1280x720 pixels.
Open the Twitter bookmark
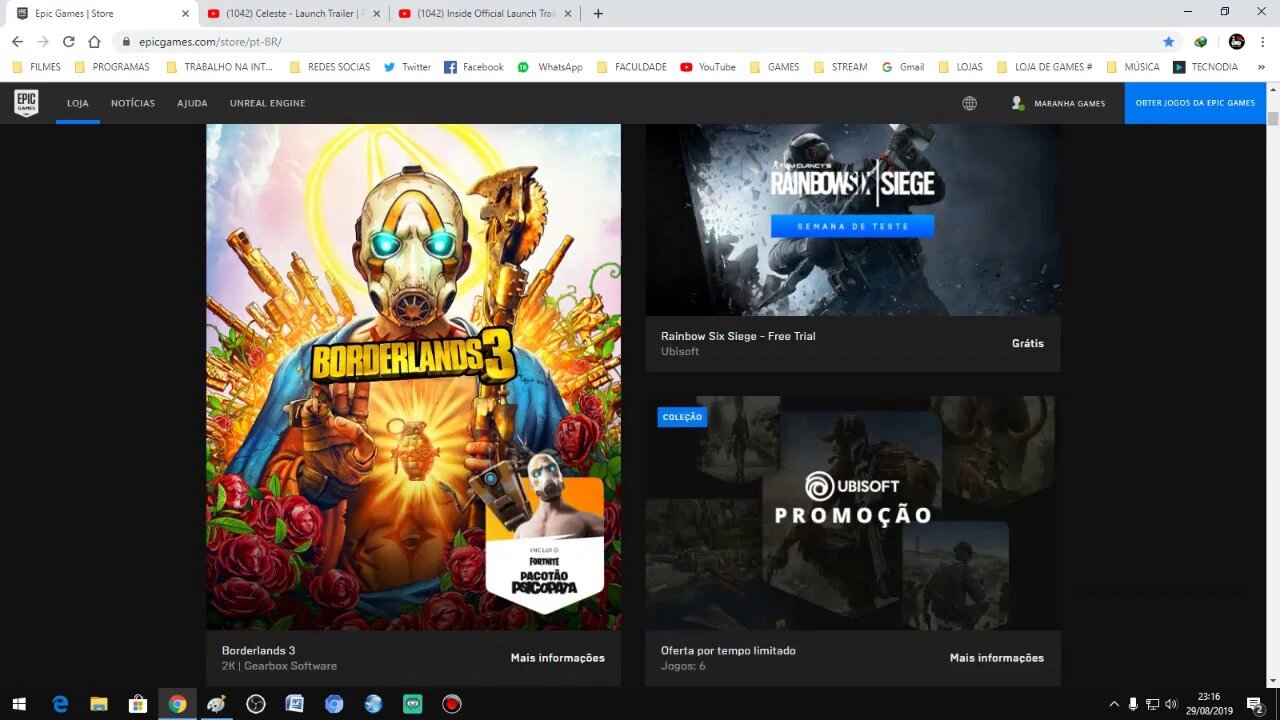coord(407,67)
